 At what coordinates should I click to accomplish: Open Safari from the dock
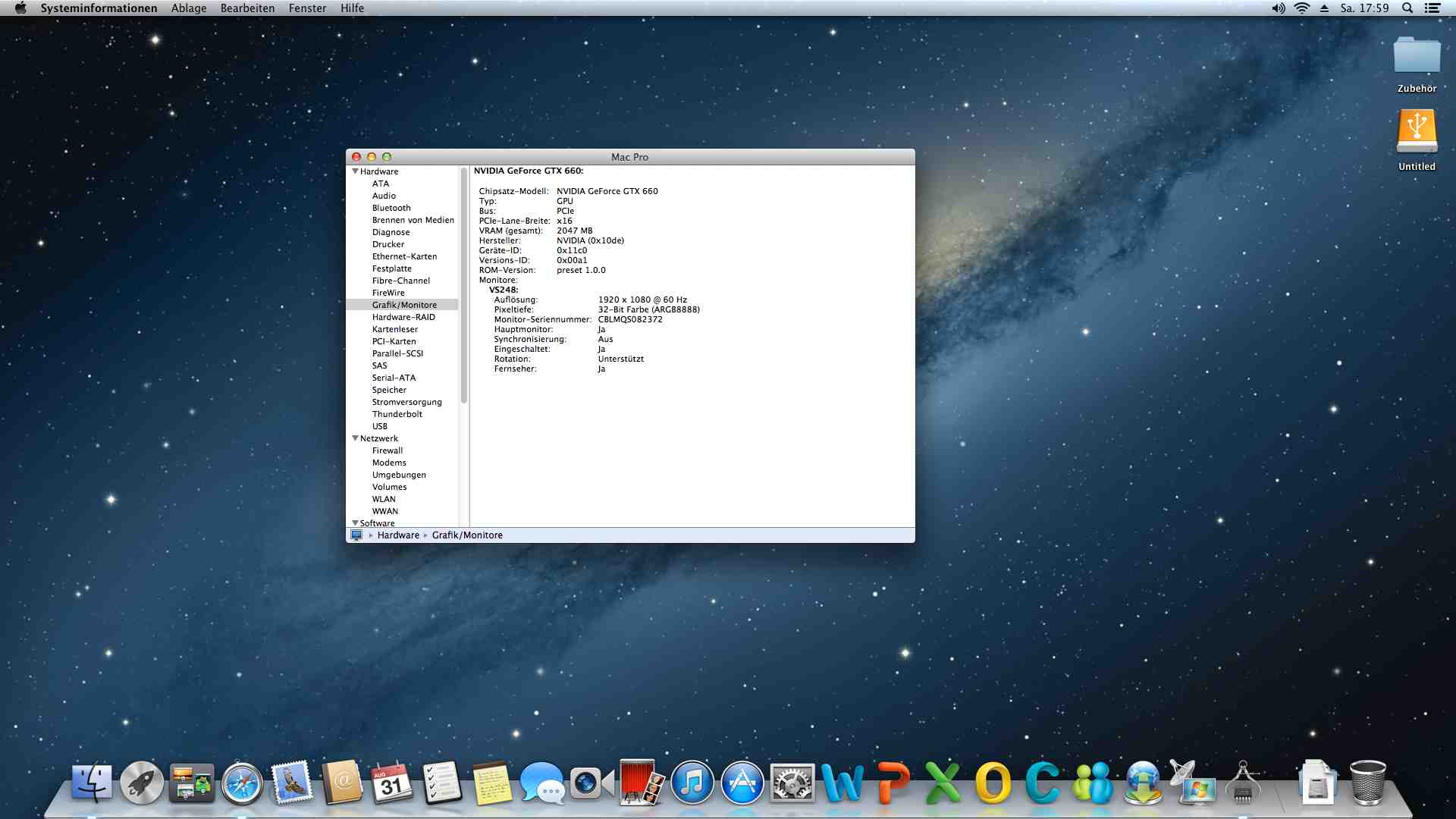click(242, 784)
